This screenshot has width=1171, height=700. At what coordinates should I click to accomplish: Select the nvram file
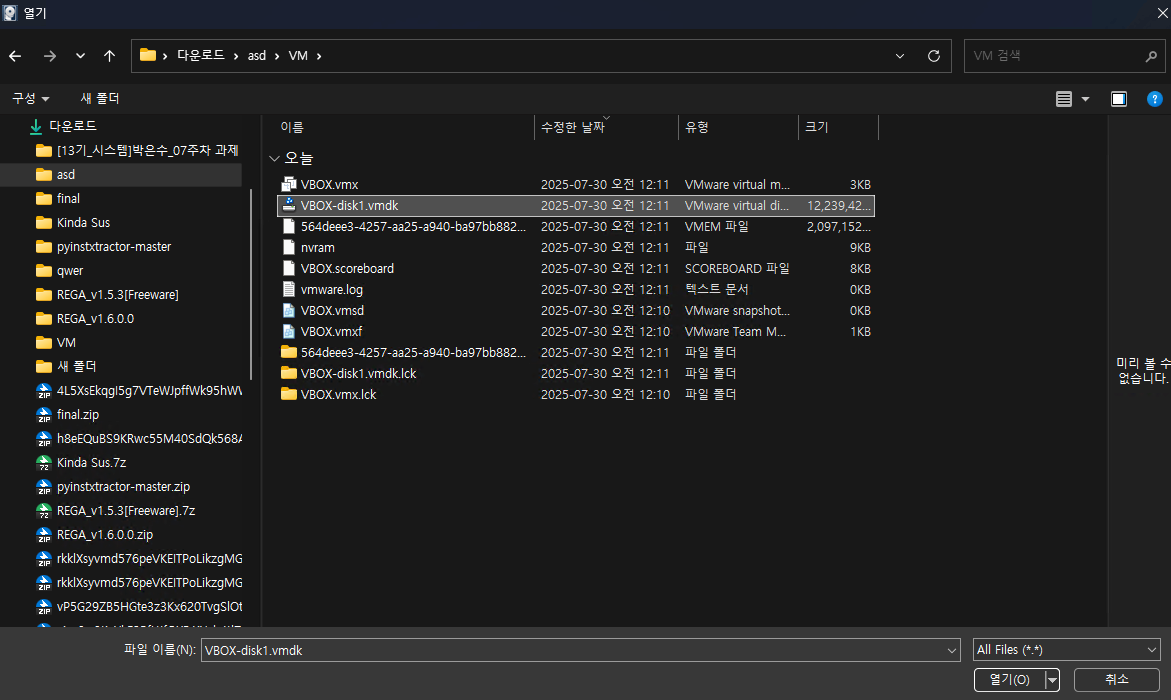317,247
